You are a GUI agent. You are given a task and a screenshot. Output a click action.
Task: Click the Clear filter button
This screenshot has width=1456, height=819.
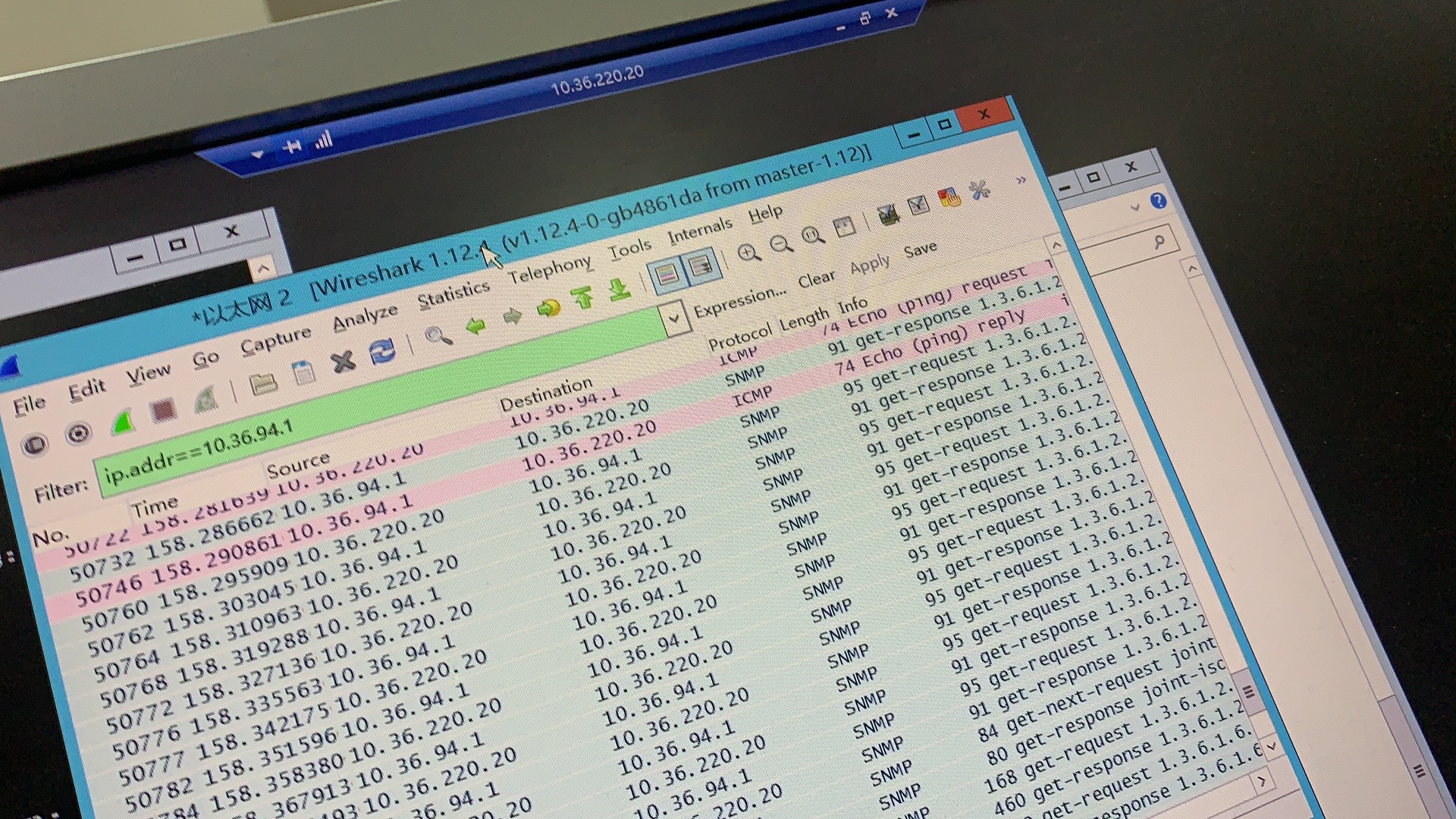pyautogui.click(x=816, y=279)
